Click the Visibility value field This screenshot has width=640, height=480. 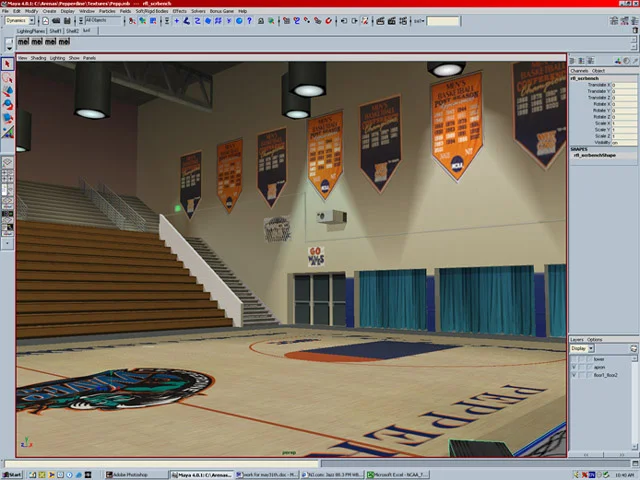pos(624,142)
